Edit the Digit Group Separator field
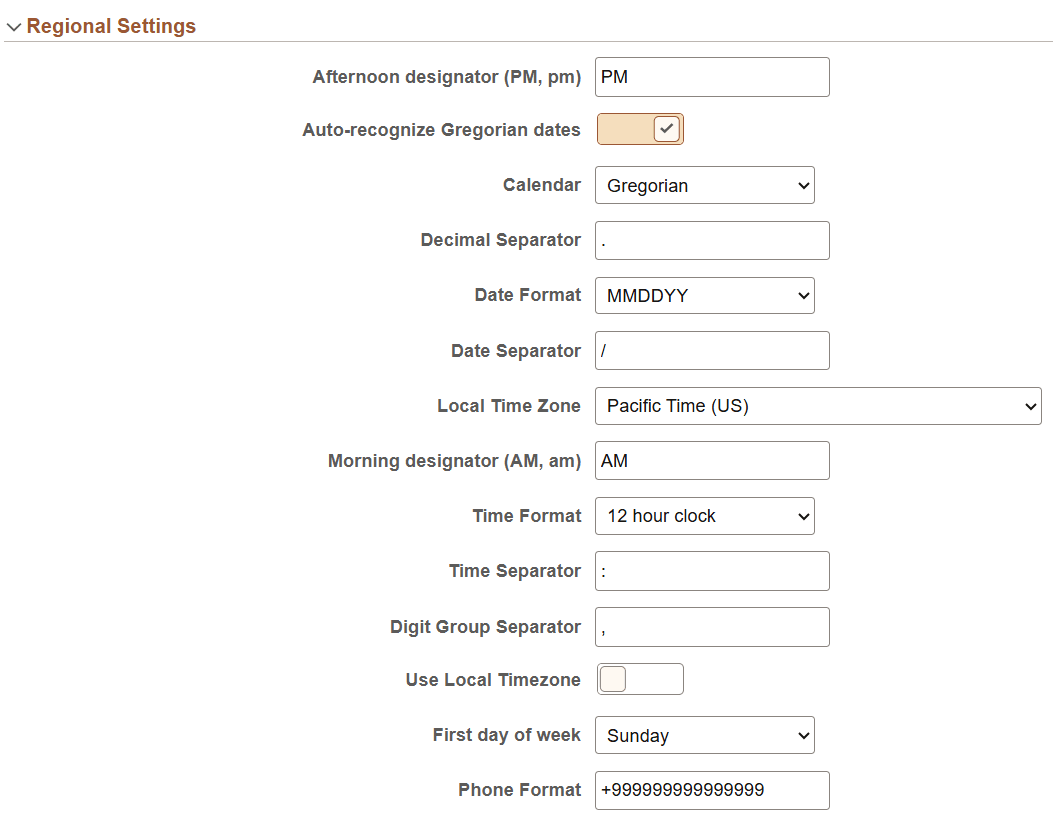The height and width of the screenshot is (825, 1053). point(711,627)
